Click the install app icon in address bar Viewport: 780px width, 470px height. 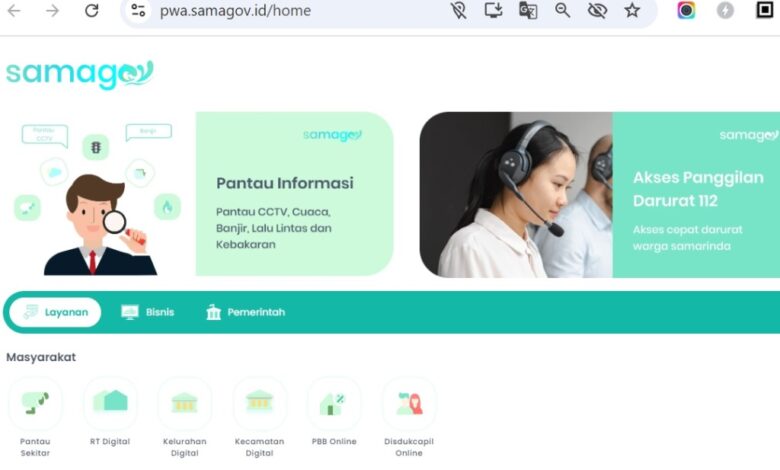pyautogui.click(x=493, y=10)
